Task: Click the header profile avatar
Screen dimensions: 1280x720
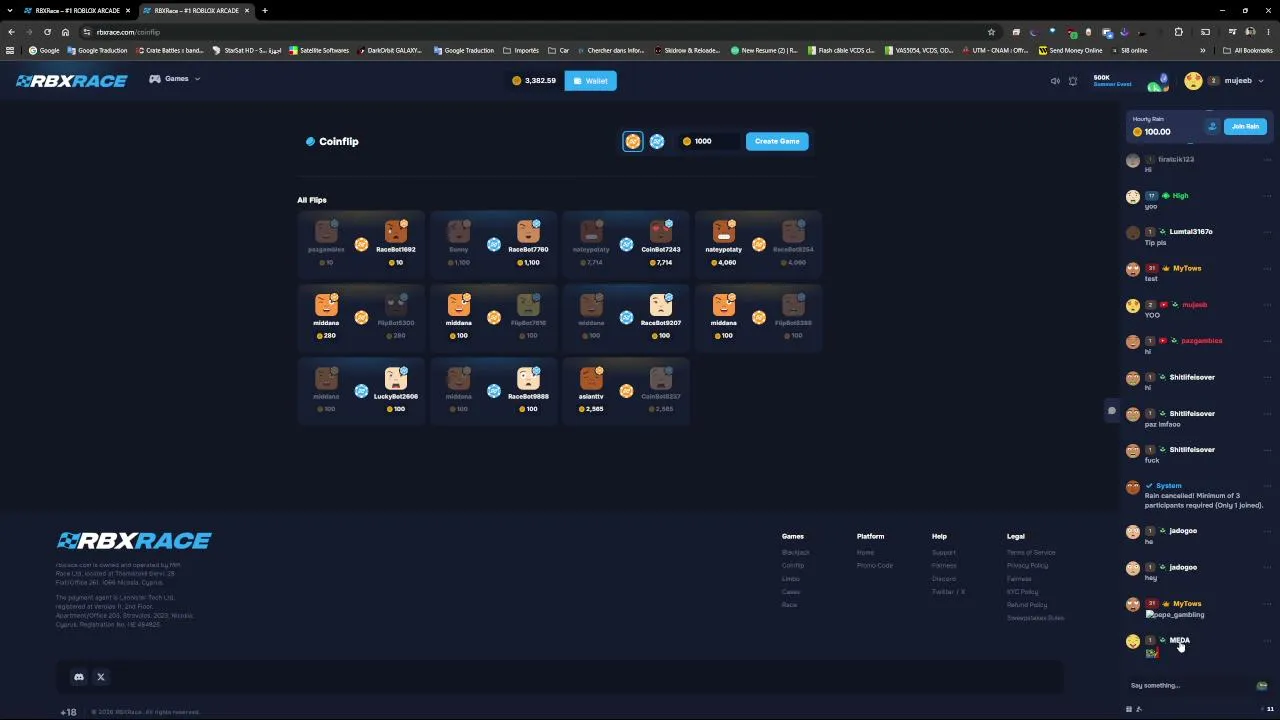Action: [x=1193, y=81]
